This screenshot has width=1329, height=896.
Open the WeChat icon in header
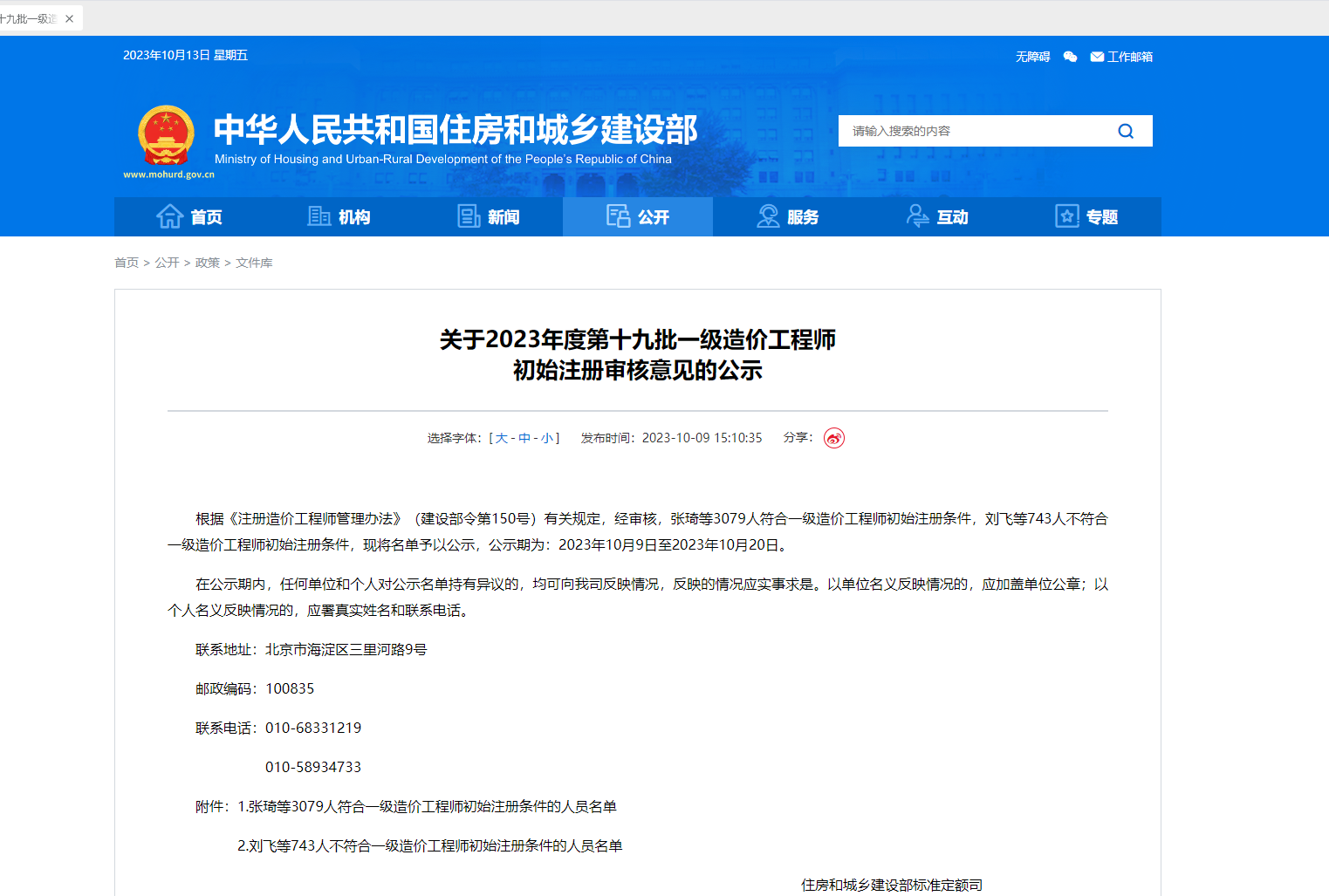tap(1070, 57)
